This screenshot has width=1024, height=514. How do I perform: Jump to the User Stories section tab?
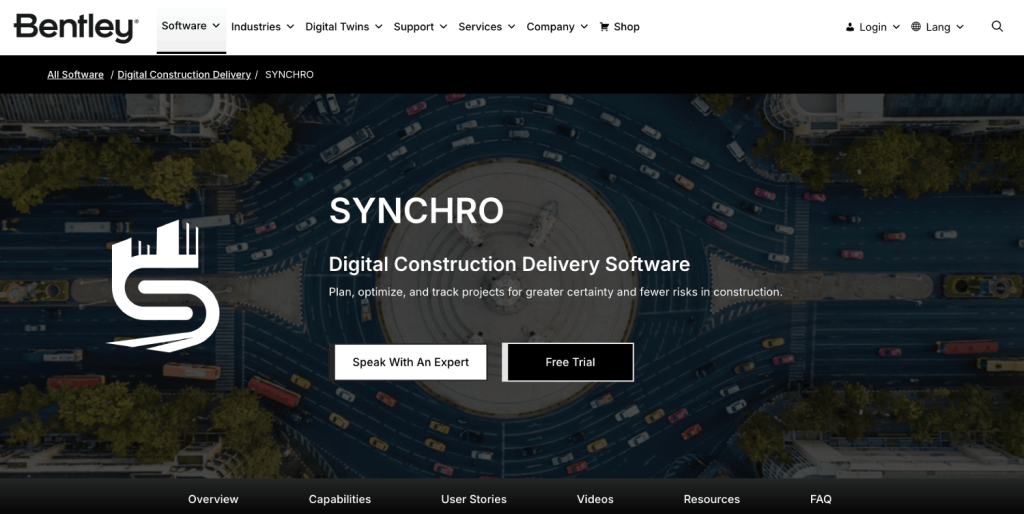(x=473, y=499)
